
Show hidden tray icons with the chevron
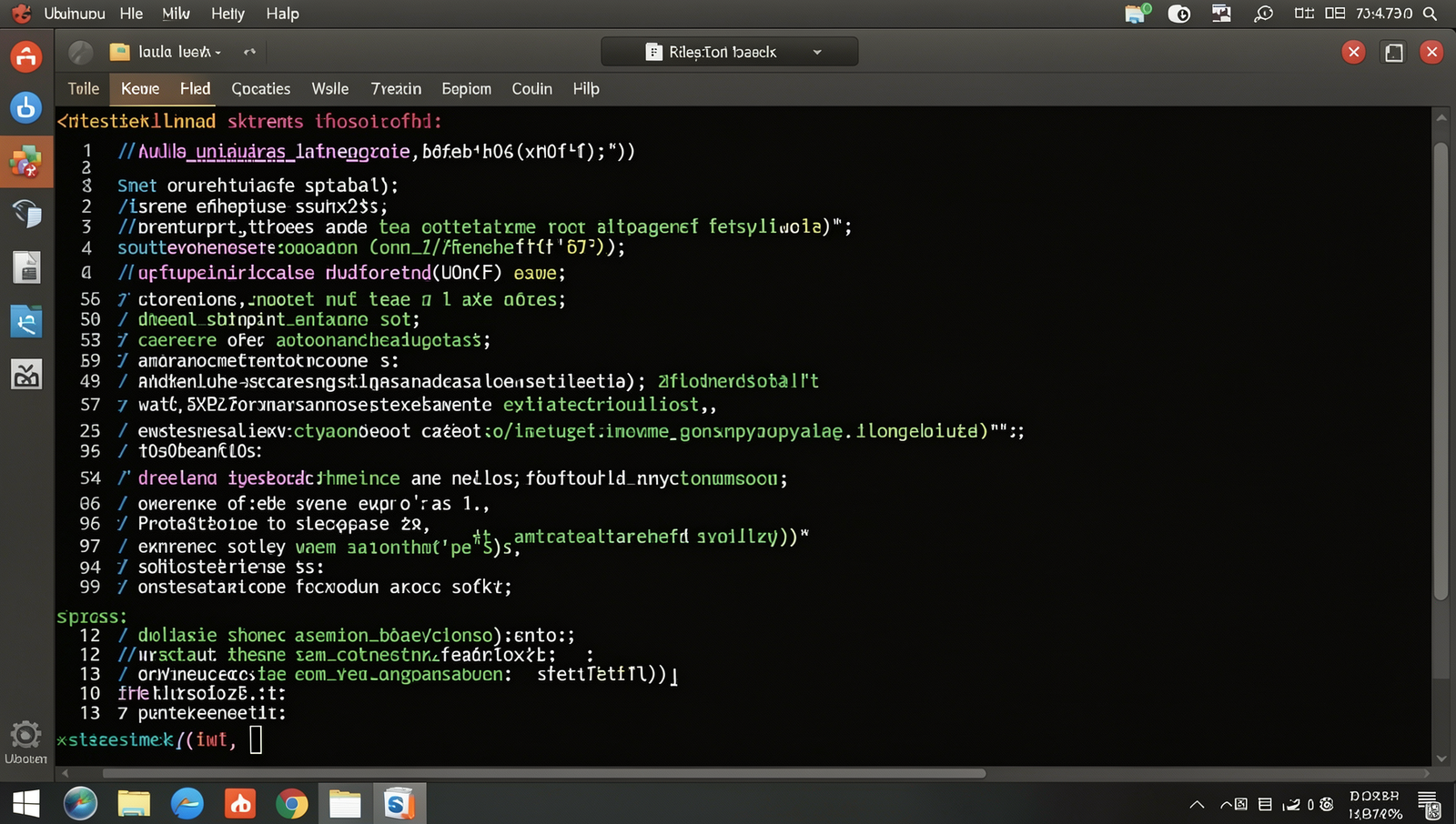point(1198,804)
